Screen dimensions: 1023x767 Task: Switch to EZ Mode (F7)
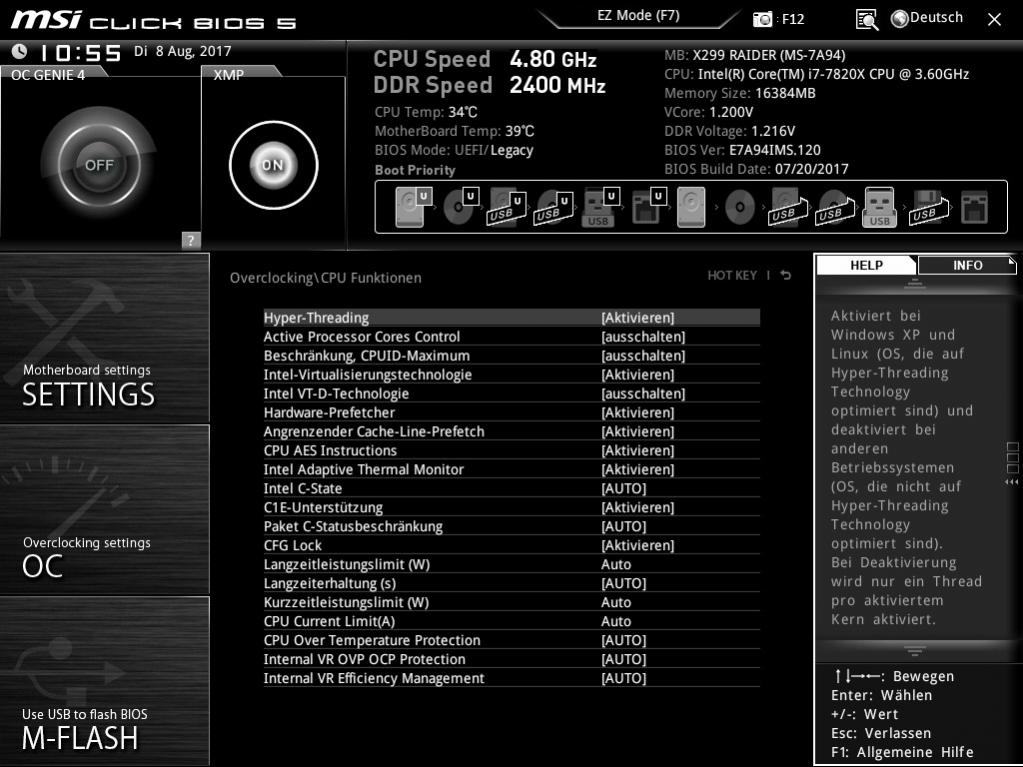639,15
